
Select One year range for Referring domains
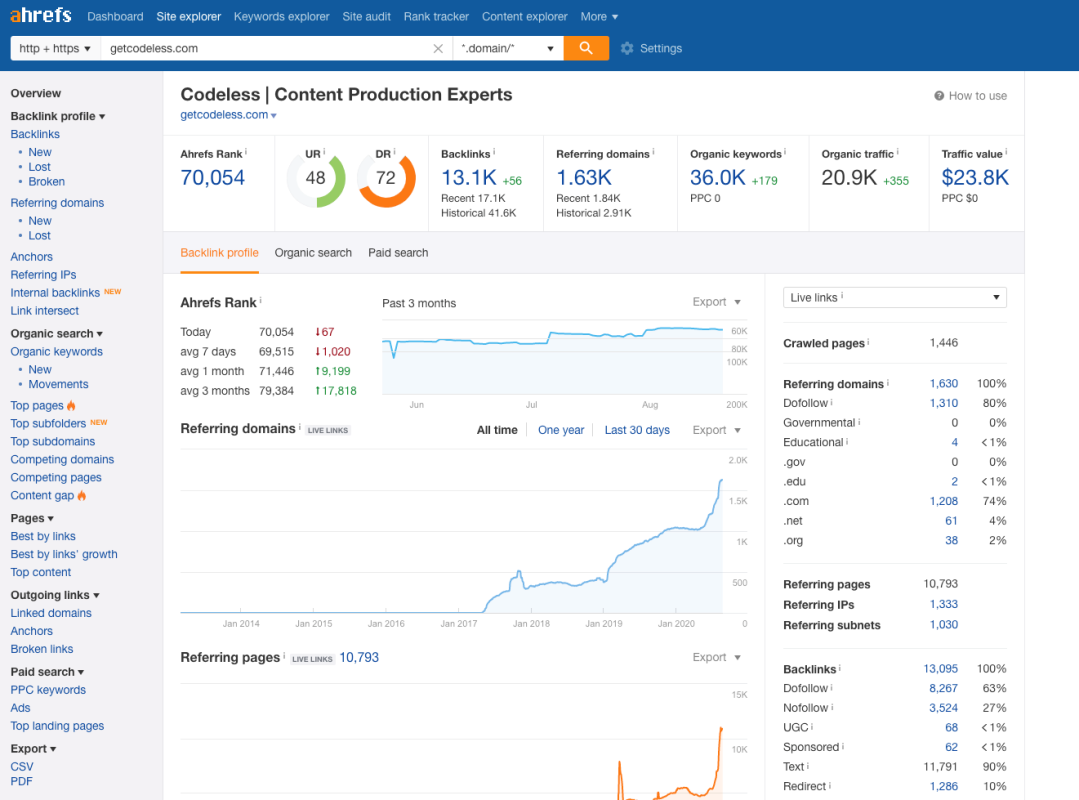[x=561, y=430]
